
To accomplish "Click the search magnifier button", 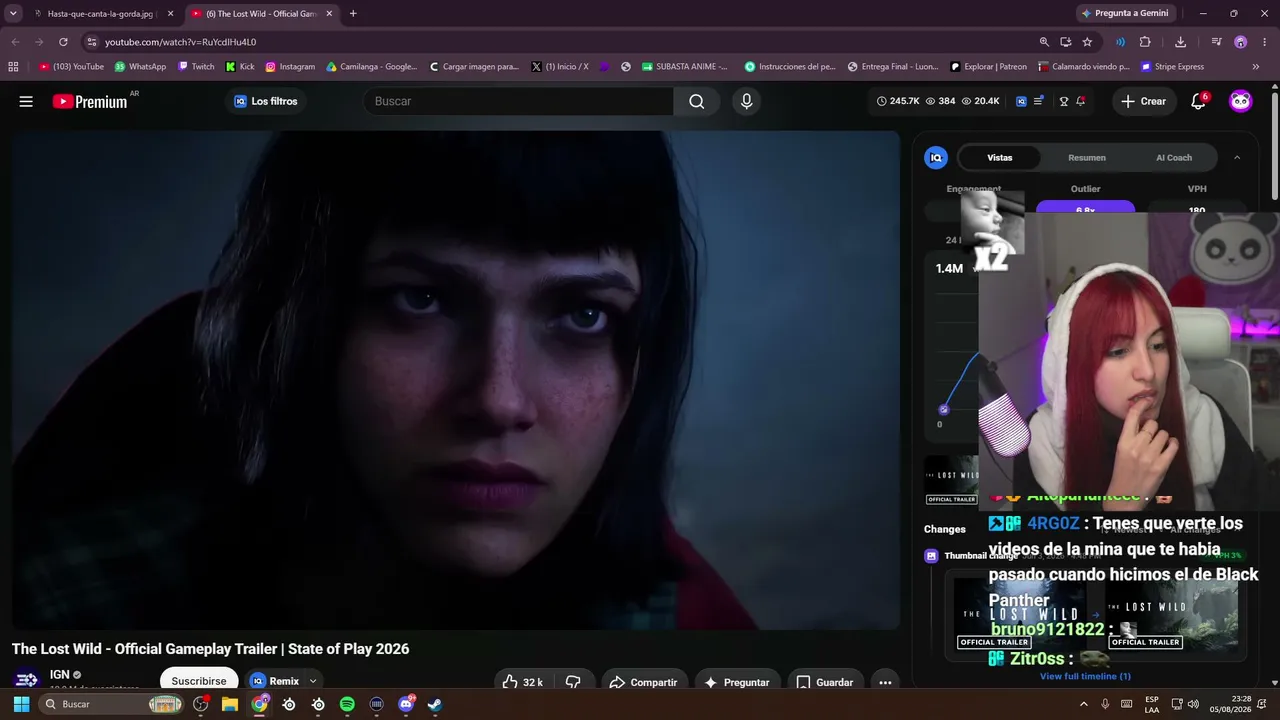I will [696, 101].
